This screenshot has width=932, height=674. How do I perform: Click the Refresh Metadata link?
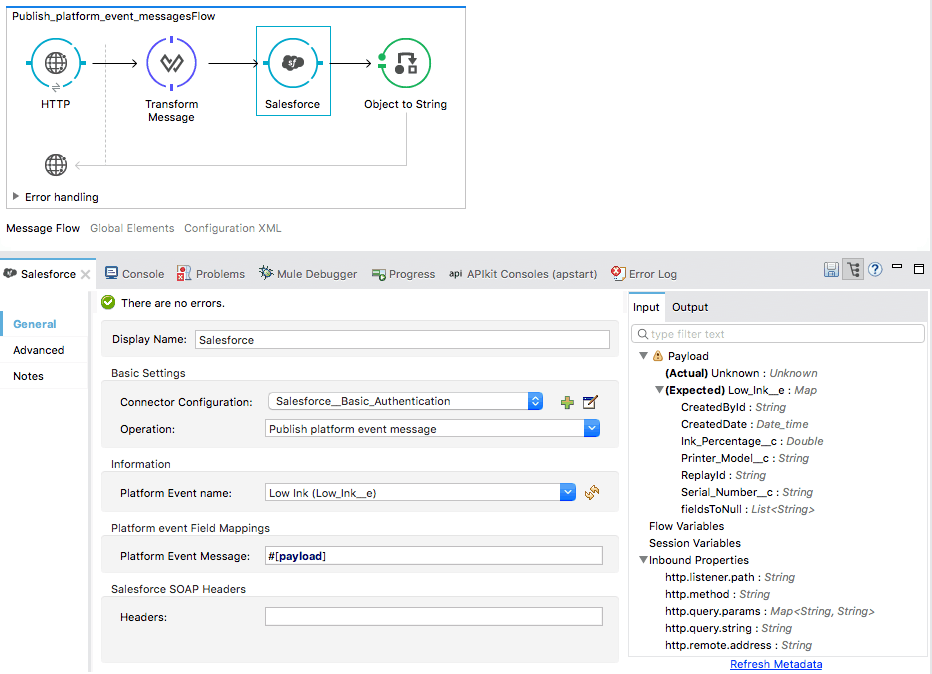[x=776, y=663]
